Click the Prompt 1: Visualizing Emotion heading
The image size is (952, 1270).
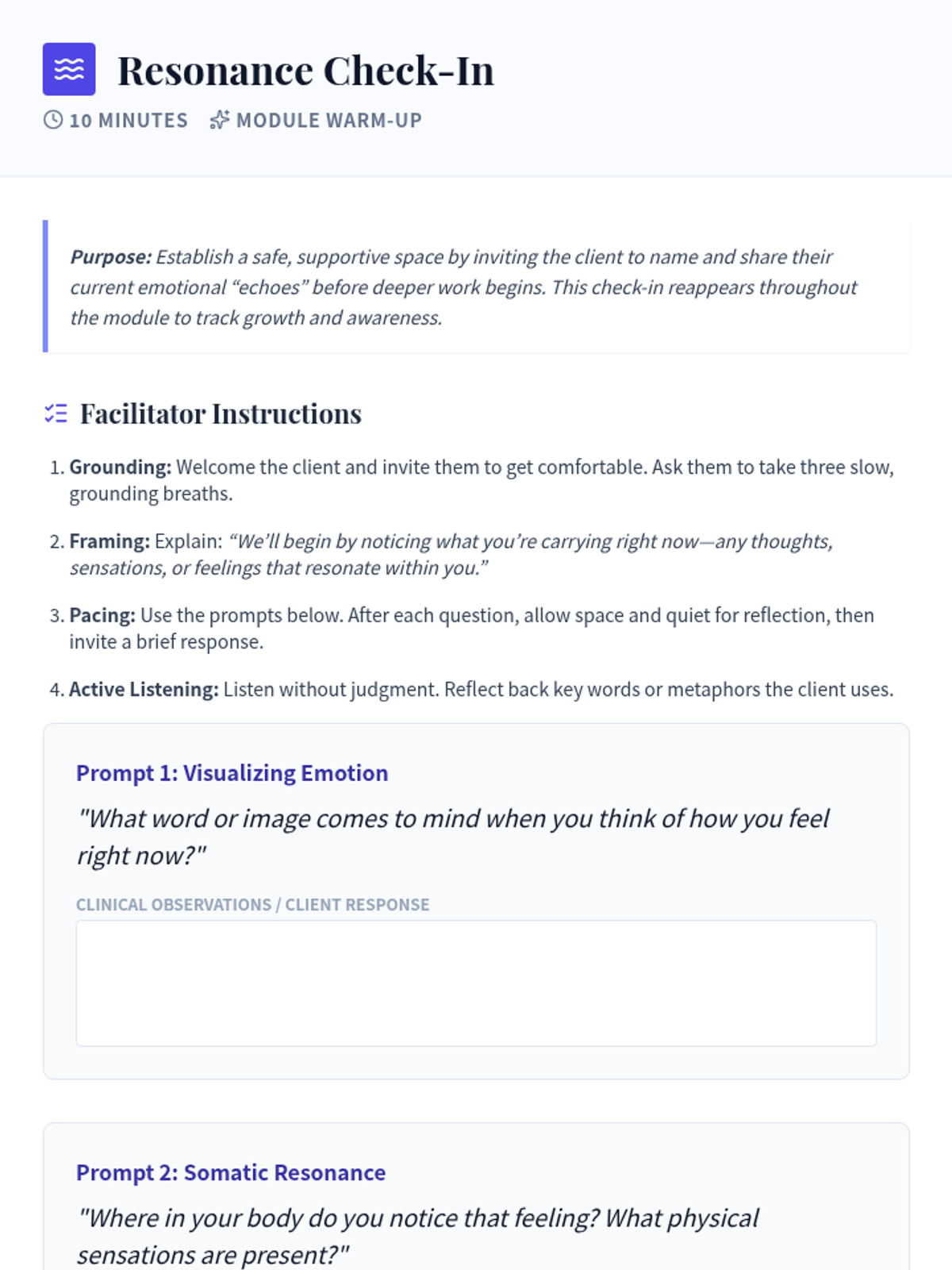232,773
